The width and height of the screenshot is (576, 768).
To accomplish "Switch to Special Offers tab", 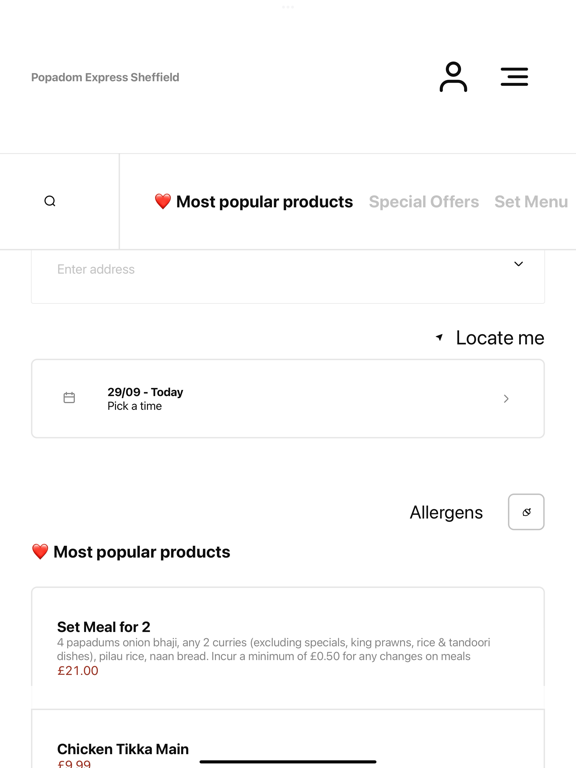I will [x=424, y=202].
